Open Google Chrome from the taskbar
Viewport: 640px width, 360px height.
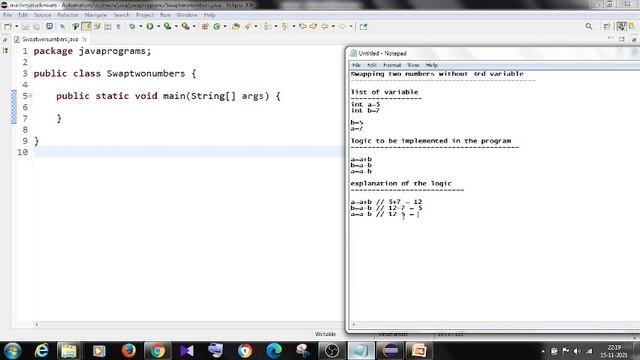coord(157,351)
